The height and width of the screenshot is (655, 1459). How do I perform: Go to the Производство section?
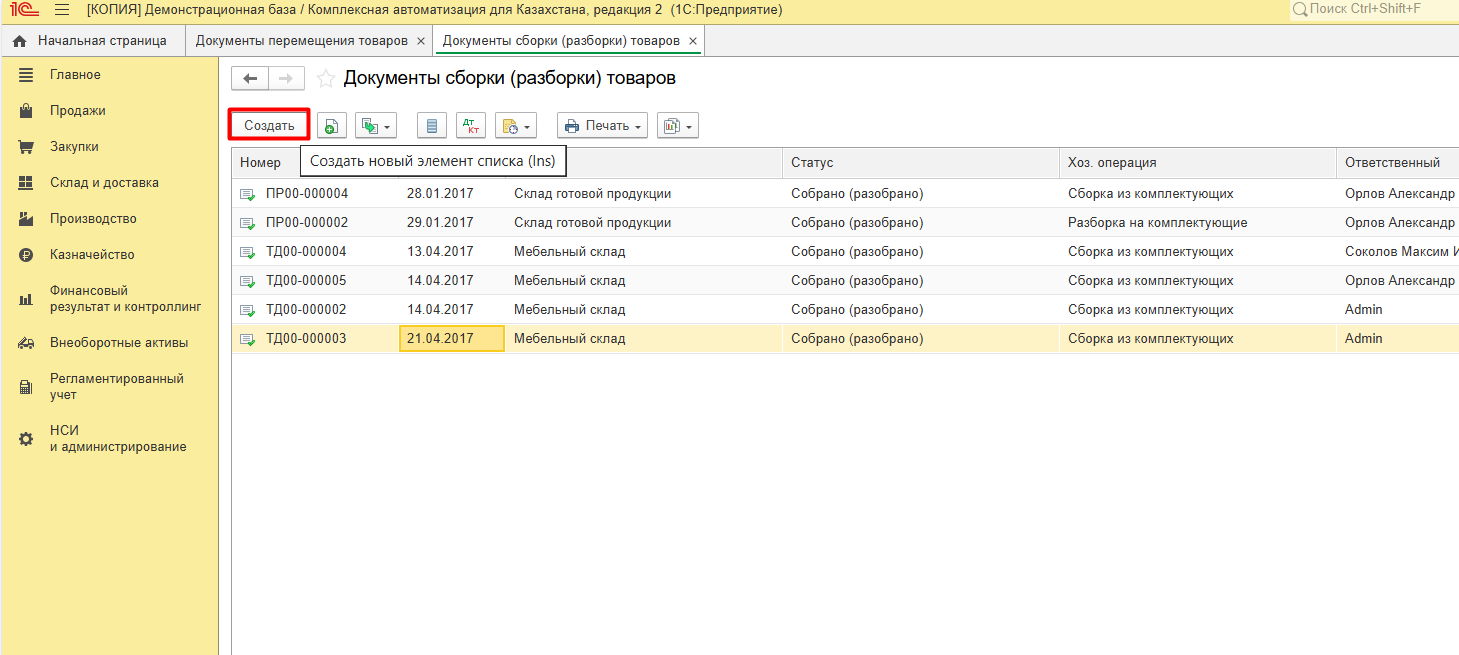point(93,219)
